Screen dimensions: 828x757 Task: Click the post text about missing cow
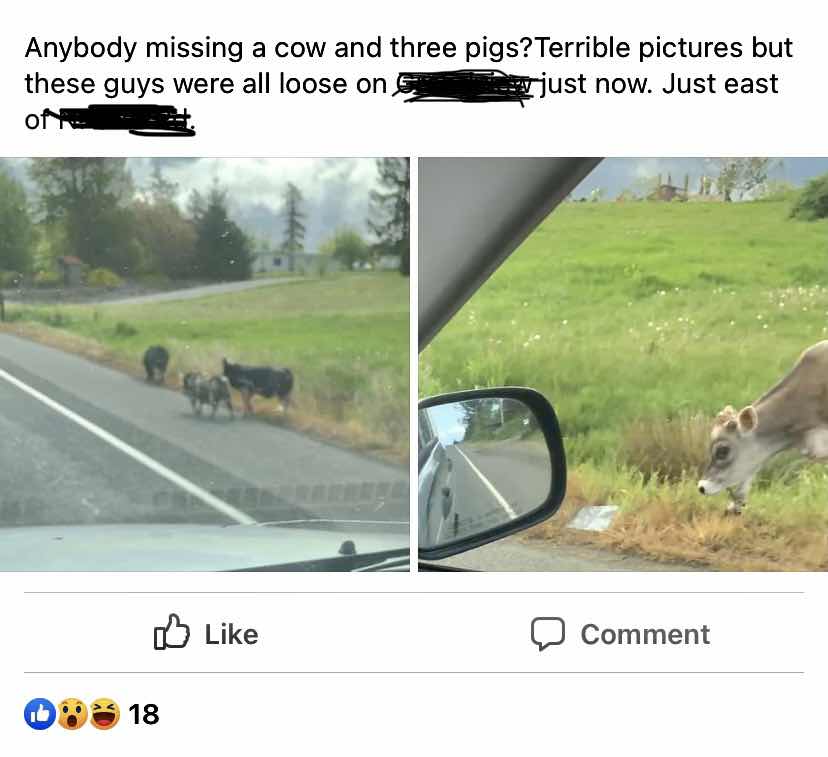(x=408, y=83)
